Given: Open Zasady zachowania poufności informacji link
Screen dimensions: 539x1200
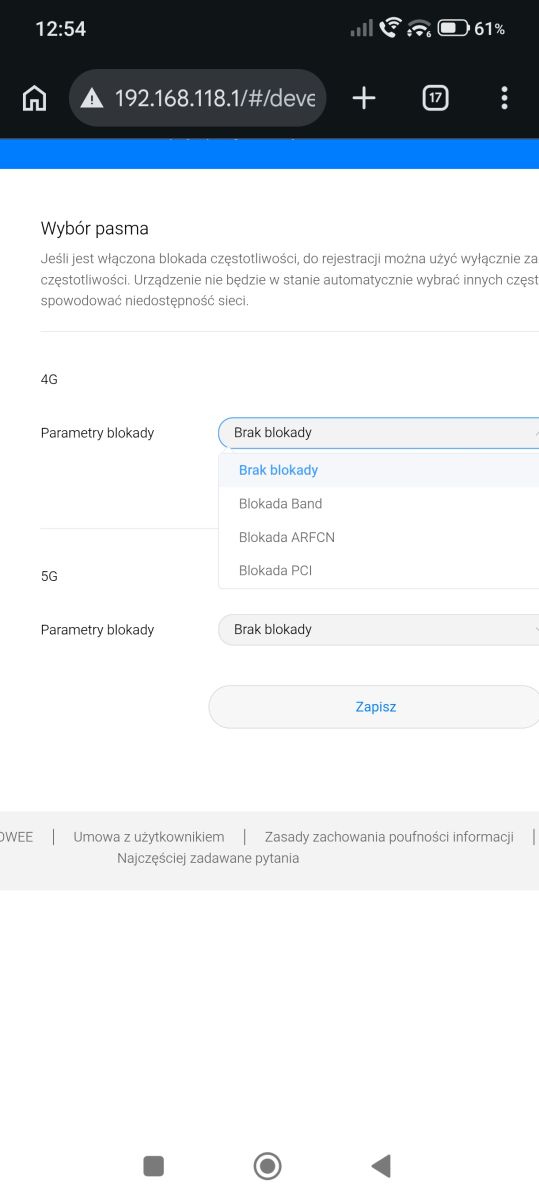Looking at the screenshot, I should [x=389, y=837].
